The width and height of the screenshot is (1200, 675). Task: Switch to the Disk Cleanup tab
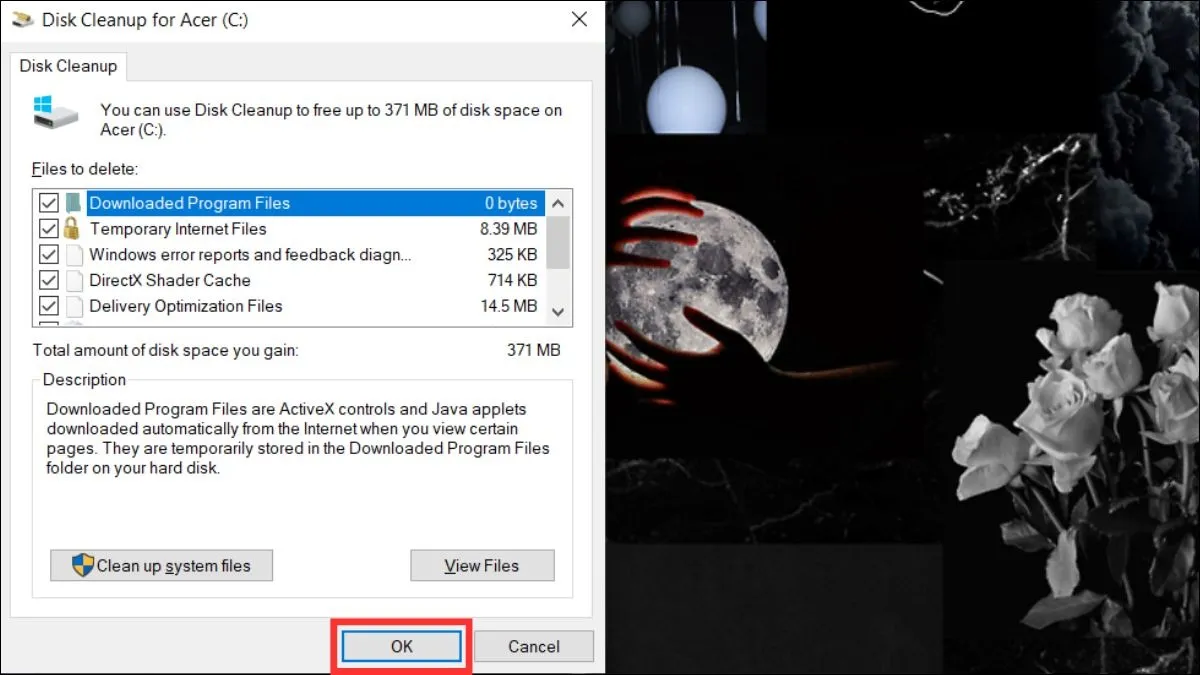68,66
